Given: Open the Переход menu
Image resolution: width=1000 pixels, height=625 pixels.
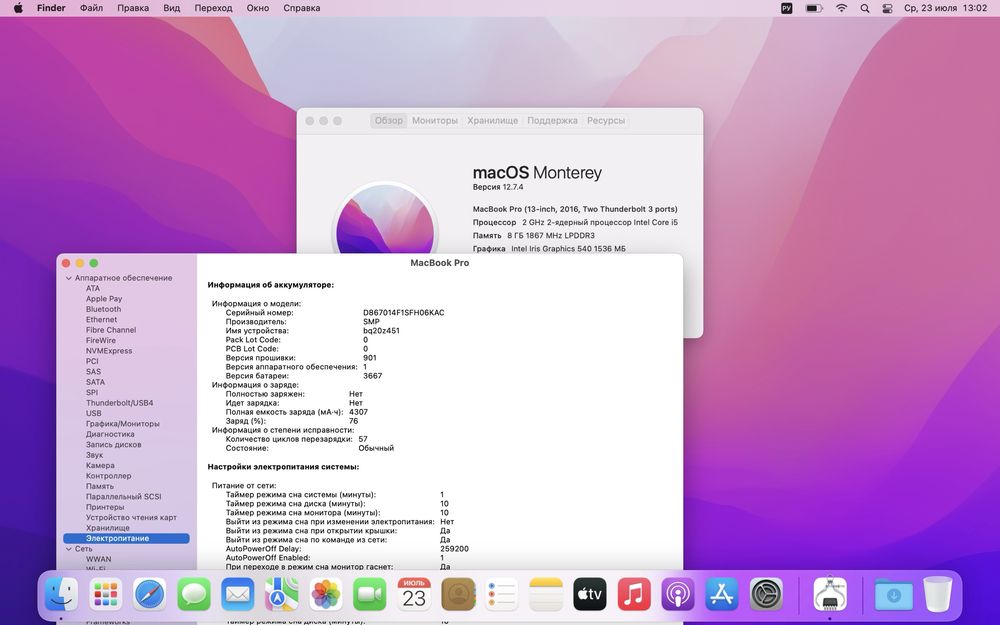Looking at the screenshot, I should (213, 8).
